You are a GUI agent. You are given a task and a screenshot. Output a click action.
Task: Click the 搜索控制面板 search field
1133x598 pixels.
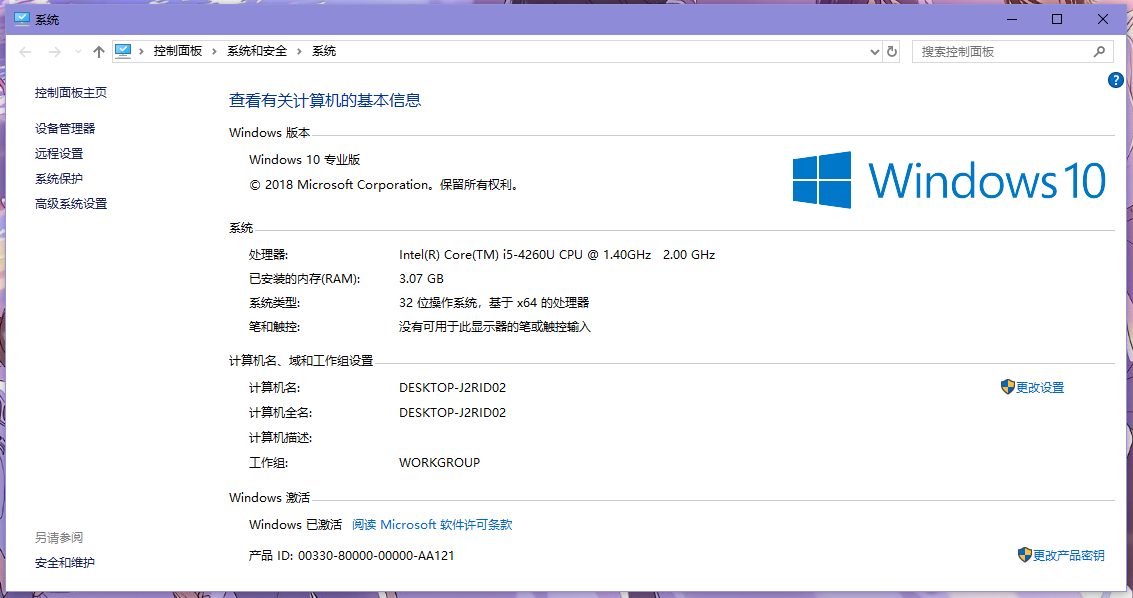(1000, 51)
